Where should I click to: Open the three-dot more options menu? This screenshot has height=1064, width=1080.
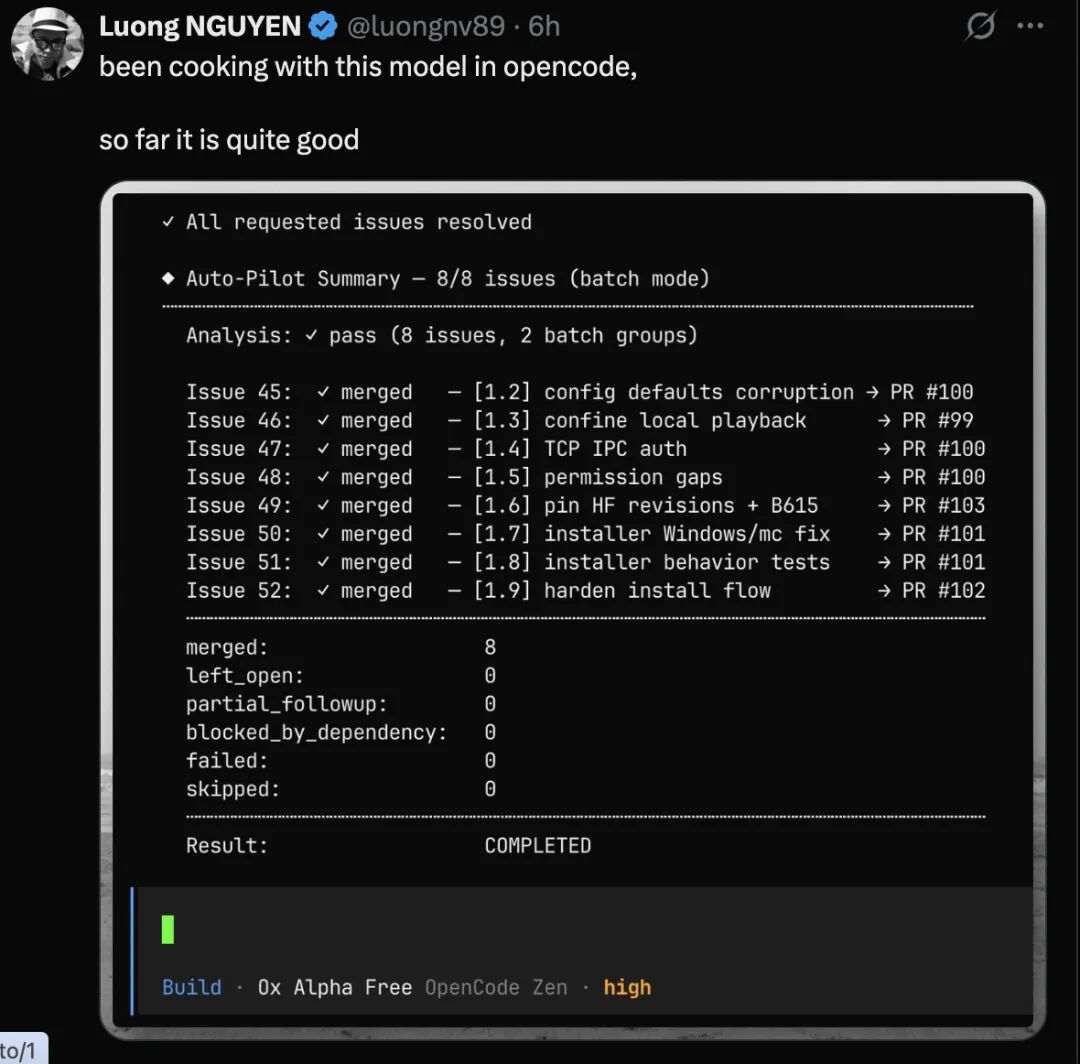pyautogui.click(x=1030, y=26)
